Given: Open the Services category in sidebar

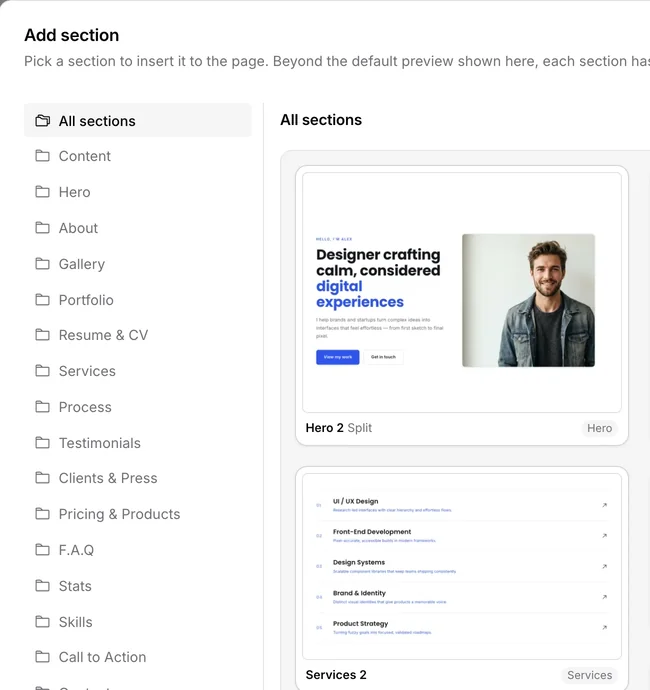Looking at the screenshot, I should (x=137, y=371).
